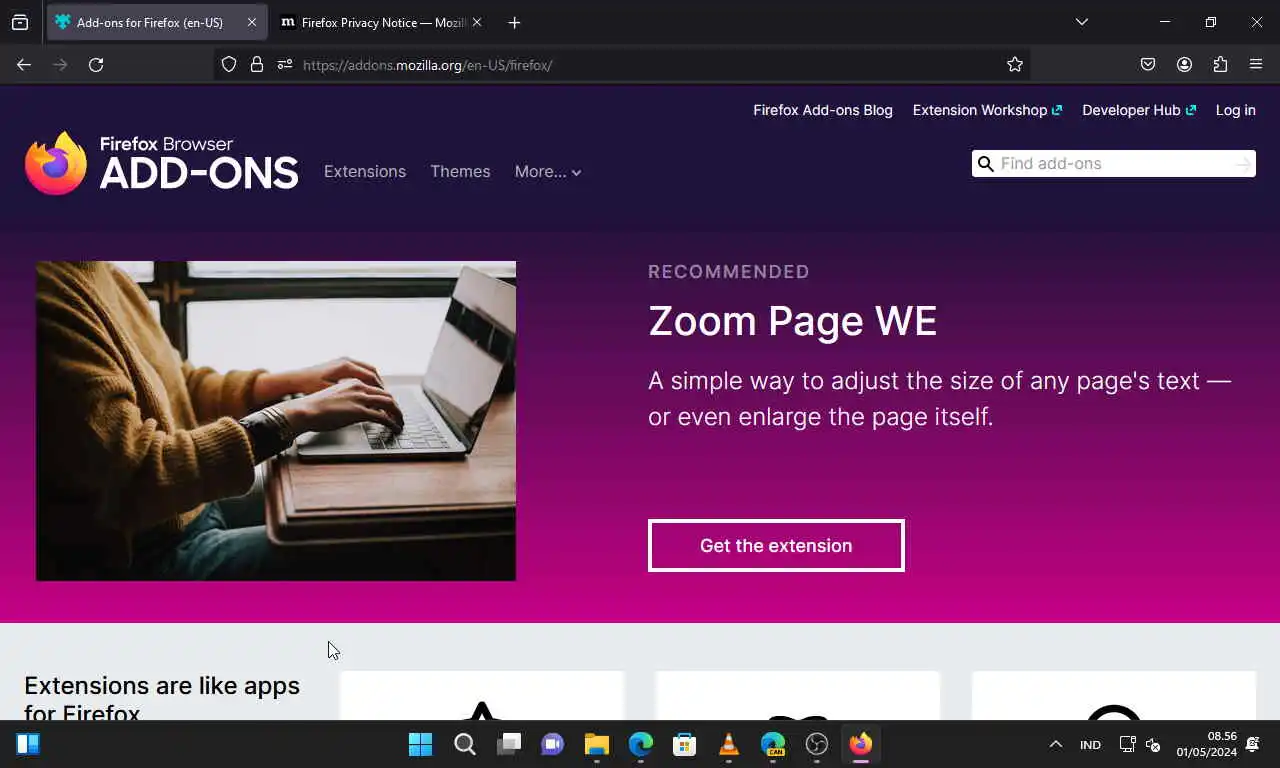Image resolution: width=1280 pixels, height=768 pixels.
Task: Click the padlock site security icon
Action: pyautogui.click(x=257, y=65)
